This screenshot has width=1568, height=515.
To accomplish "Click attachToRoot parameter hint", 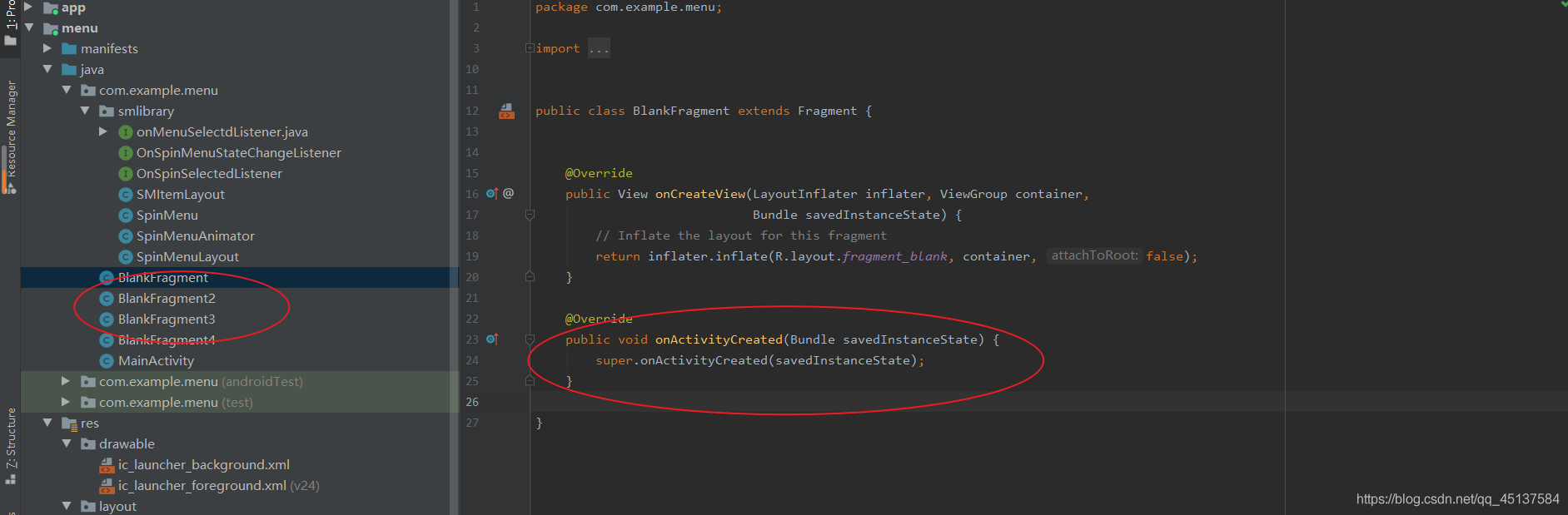I will point(1094,255).
